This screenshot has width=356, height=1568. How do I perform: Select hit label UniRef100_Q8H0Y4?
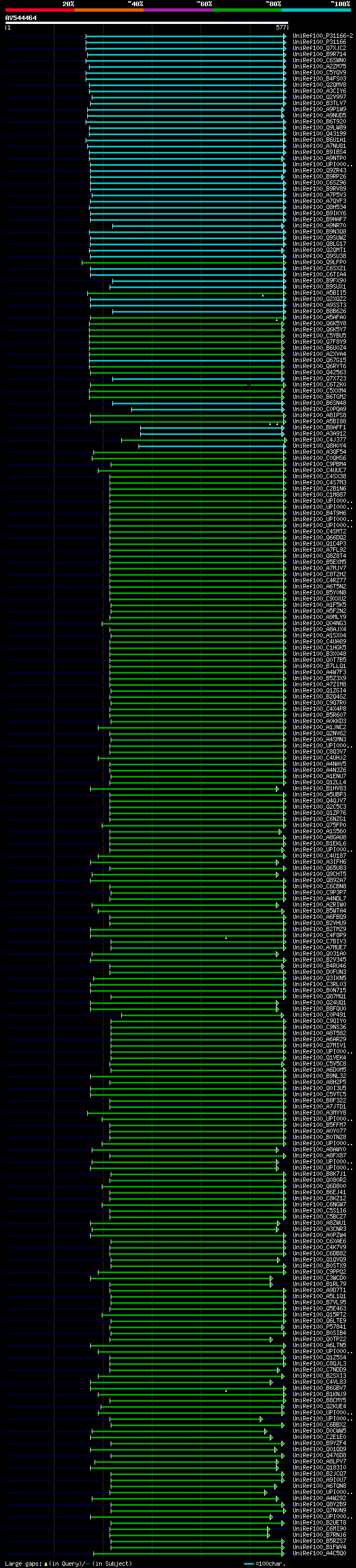319,446
